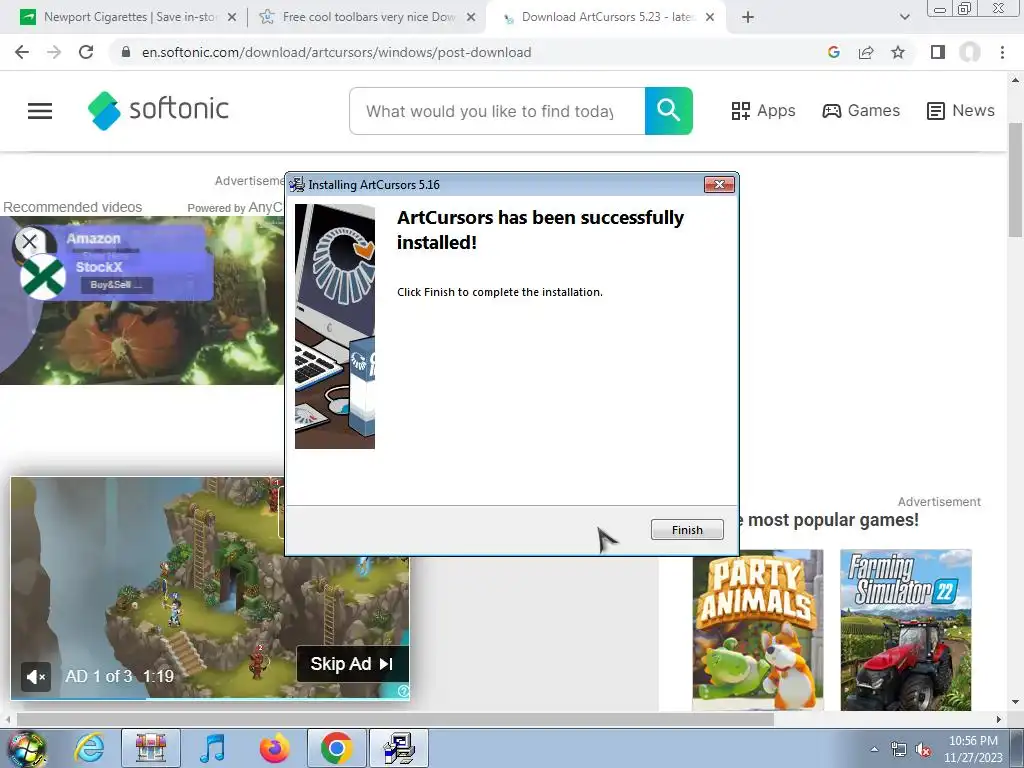Click the Softonic search magnifier button

point(669,111)
